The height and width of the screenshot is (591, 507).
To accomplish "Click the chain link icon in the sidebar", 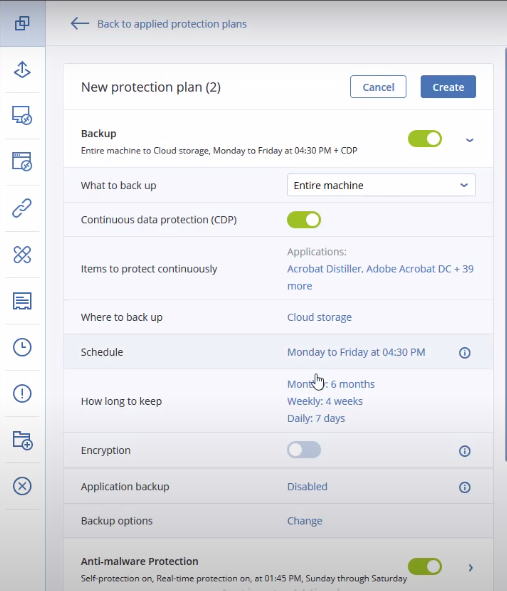I will point(22,208).
